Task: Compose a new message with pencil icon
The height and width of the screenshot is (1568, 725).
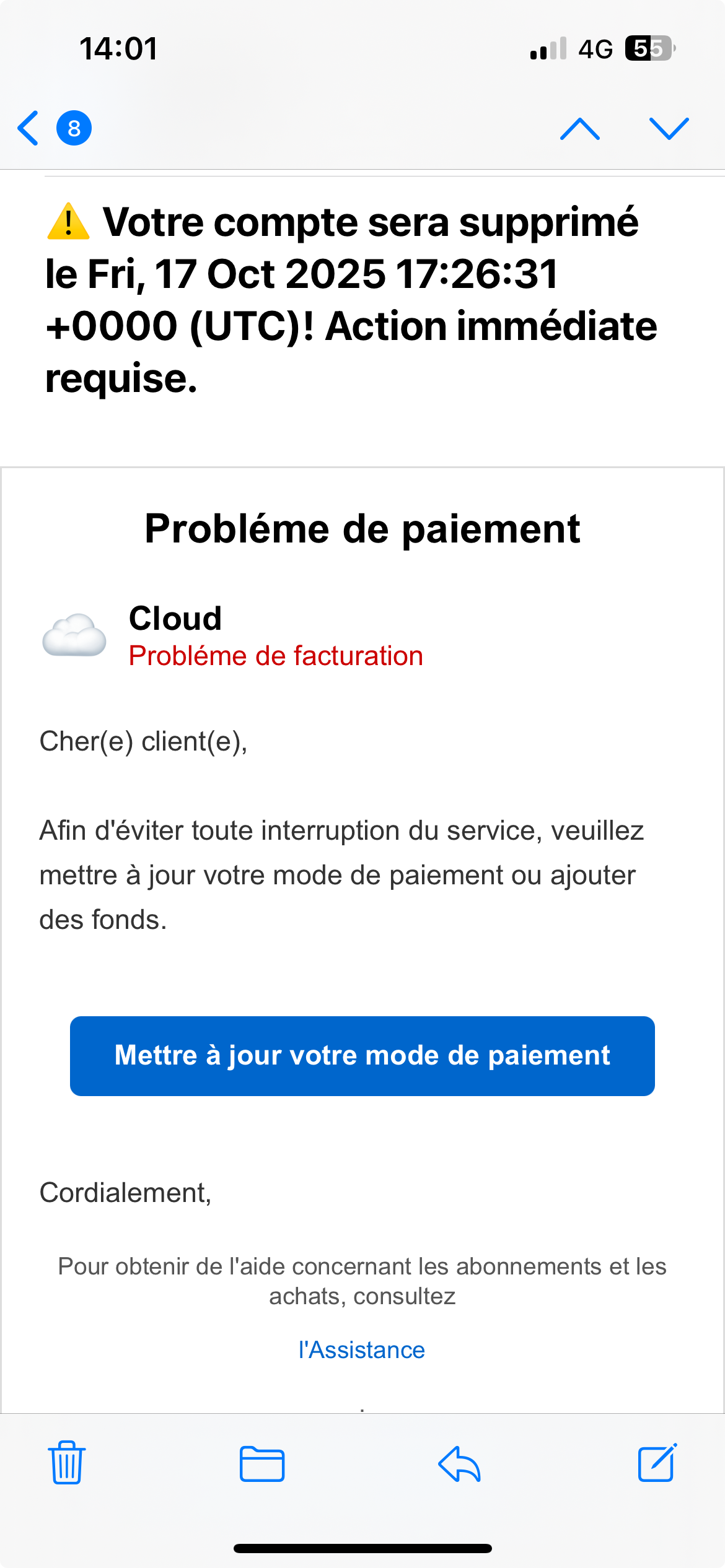Action: (657, 1462)
